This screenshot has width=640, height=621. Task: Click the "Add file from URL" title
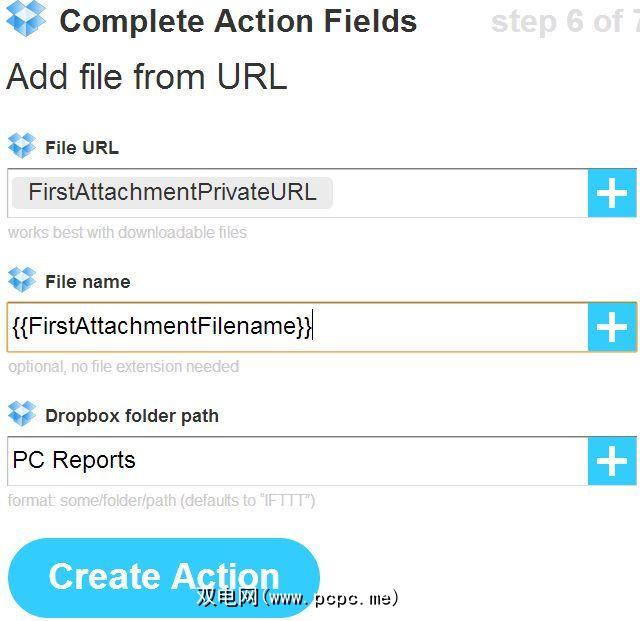147,76
